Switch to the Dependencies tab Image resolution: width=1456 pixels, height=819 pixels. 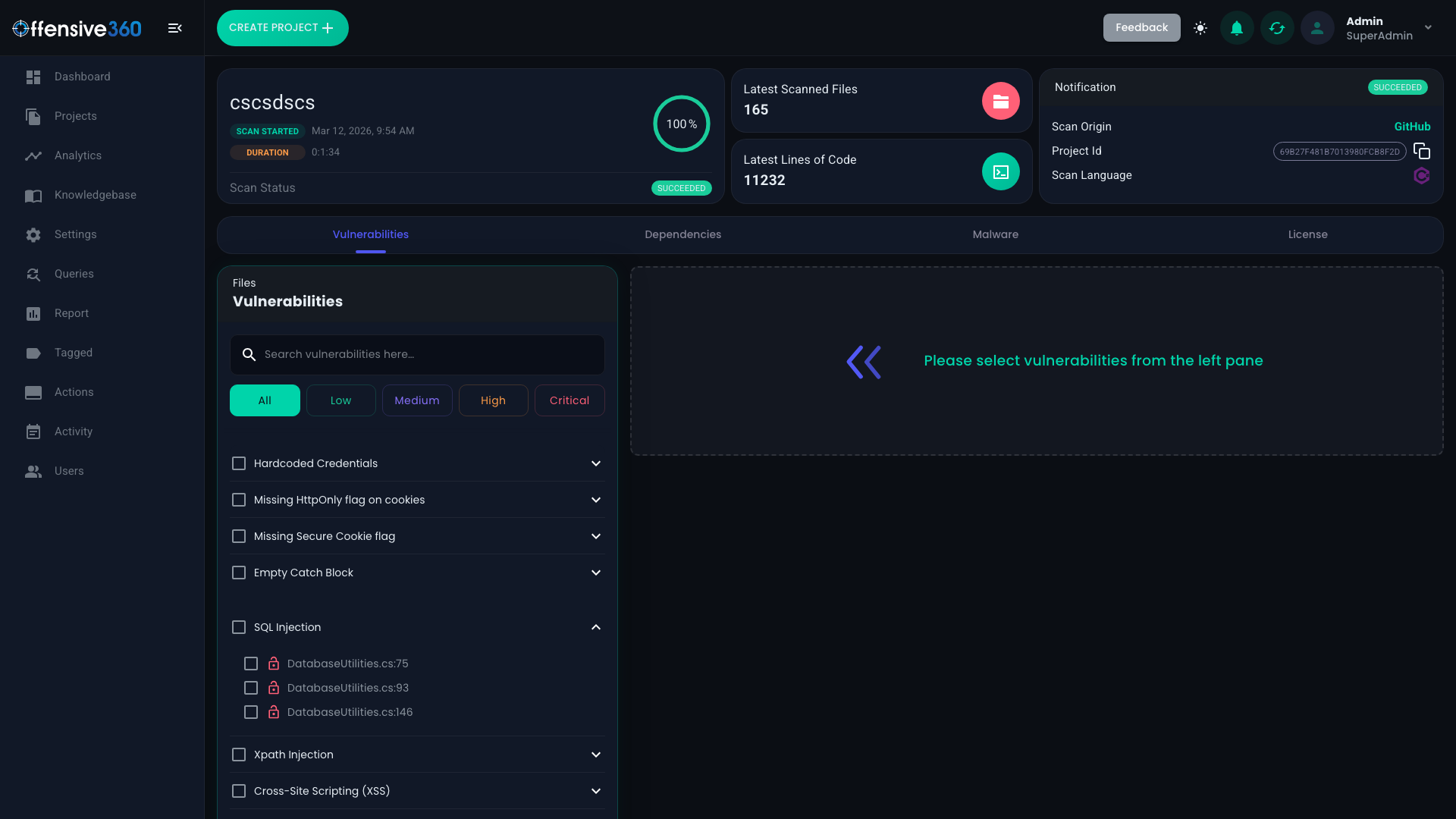(x=682, y=234)
